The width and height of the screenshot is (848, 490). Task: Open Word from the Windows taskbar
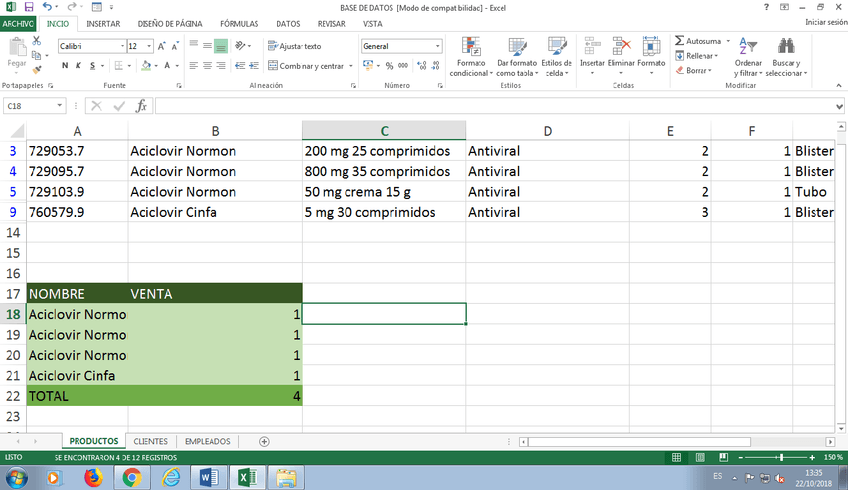pyautogui.click(x=208, y=477)
